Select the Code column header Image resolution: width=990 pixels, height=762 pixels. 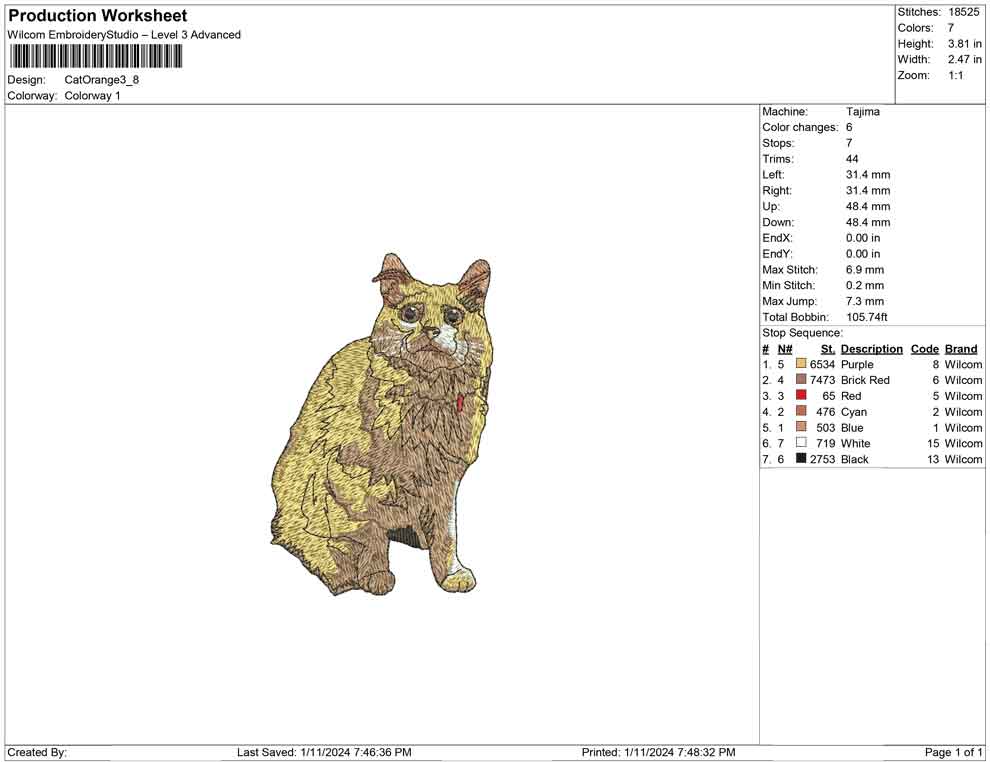click(924, 349)
